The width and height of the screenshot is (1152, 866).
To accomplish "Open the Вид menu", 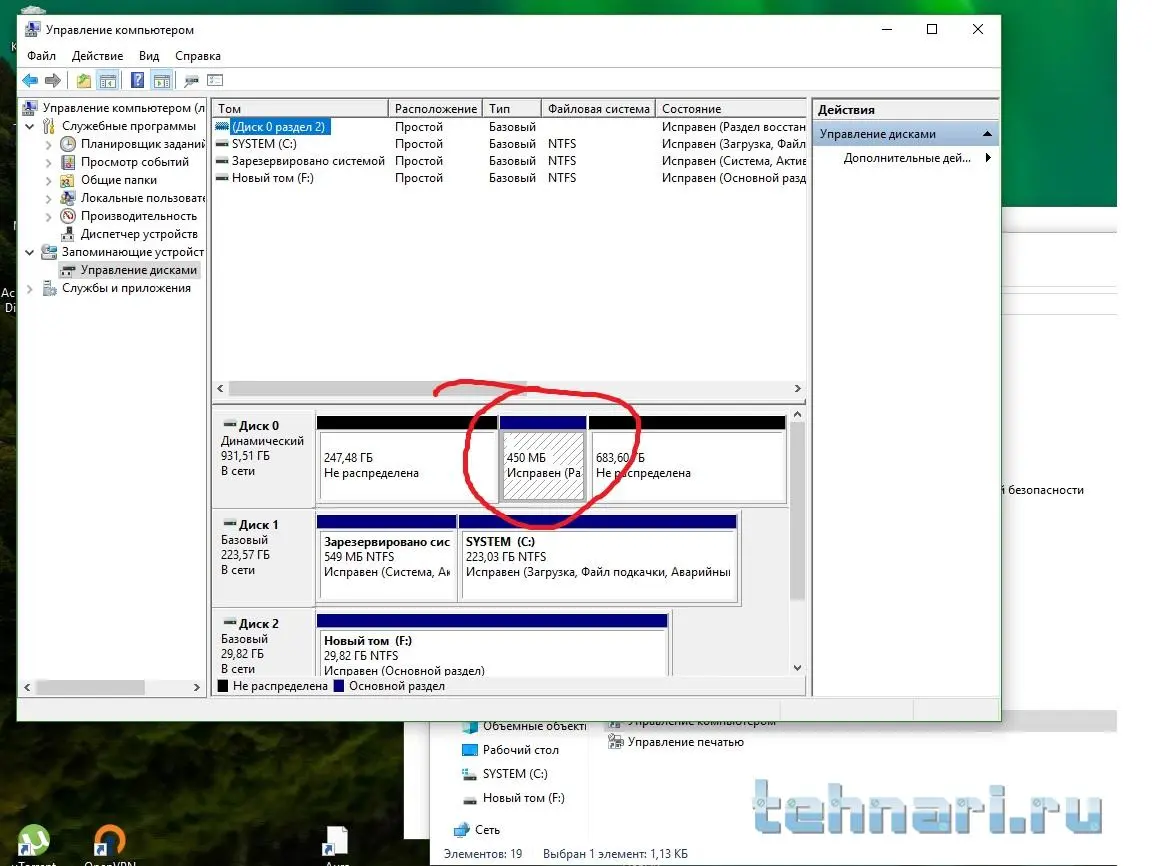I will coord(148,56).
